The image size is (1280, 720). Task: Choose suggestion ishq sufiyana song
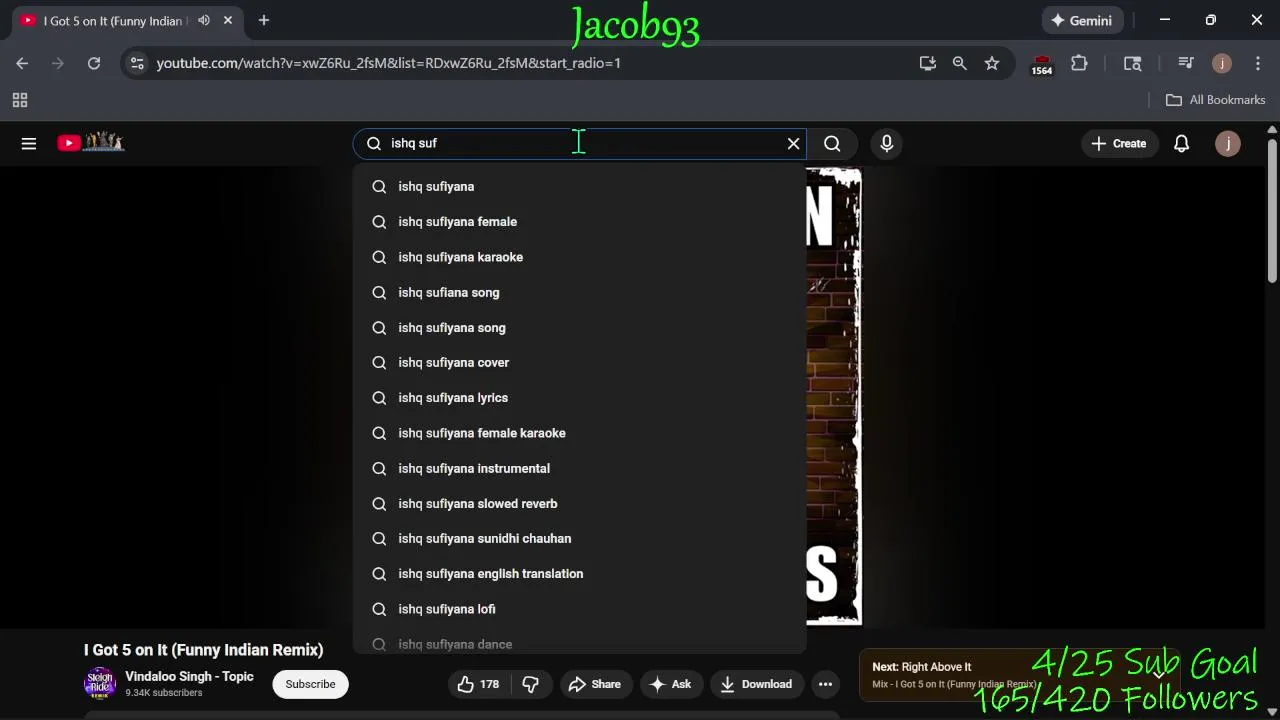point(580,327)
